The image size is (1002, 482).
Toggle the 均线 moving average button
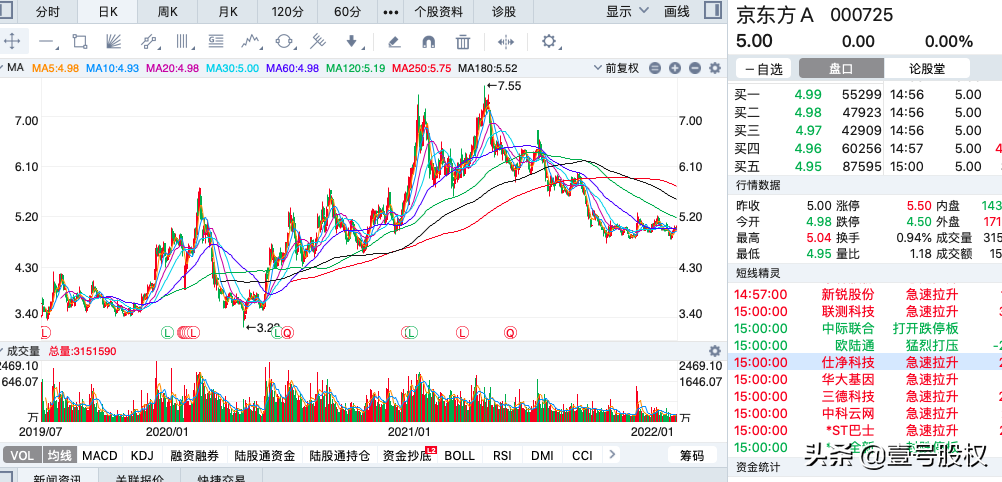click(60, 455)
